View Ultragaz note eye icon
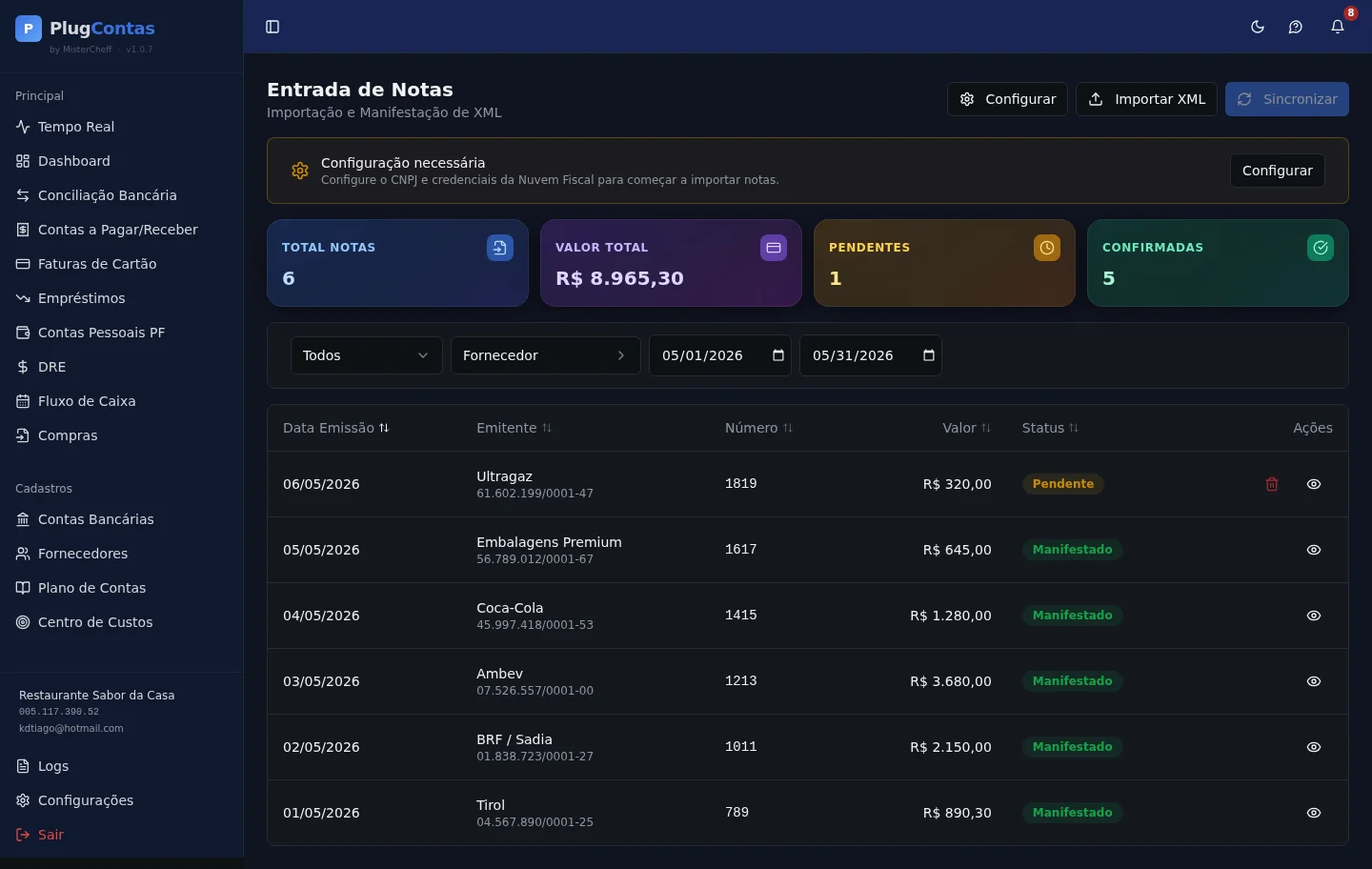Viewport: 1372px width, 869px height. tap(1314, 484)
